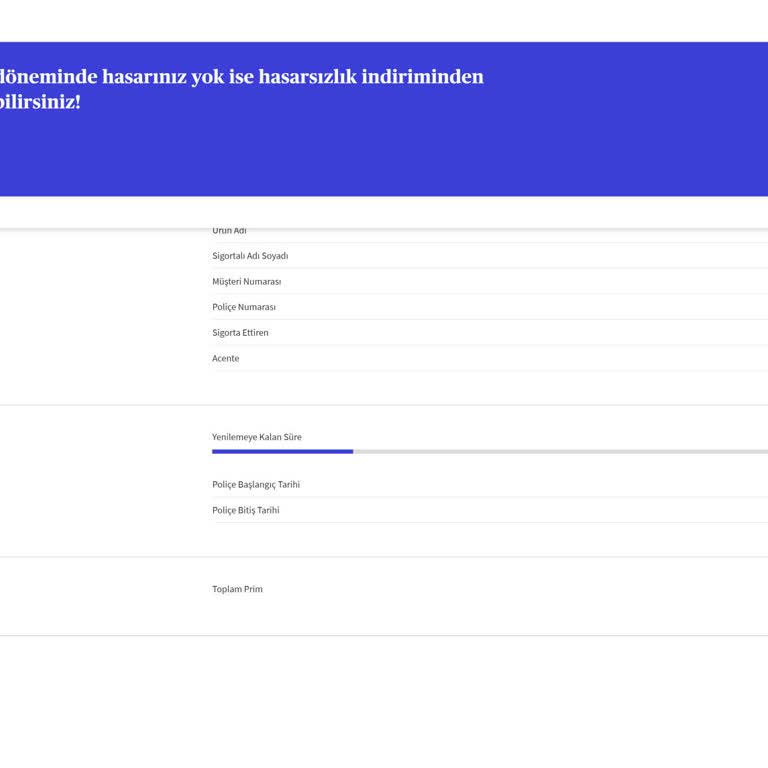
Task: Click the 'bilirsiniz!' text in the blue banner
Action: click(x=40, y=102)
